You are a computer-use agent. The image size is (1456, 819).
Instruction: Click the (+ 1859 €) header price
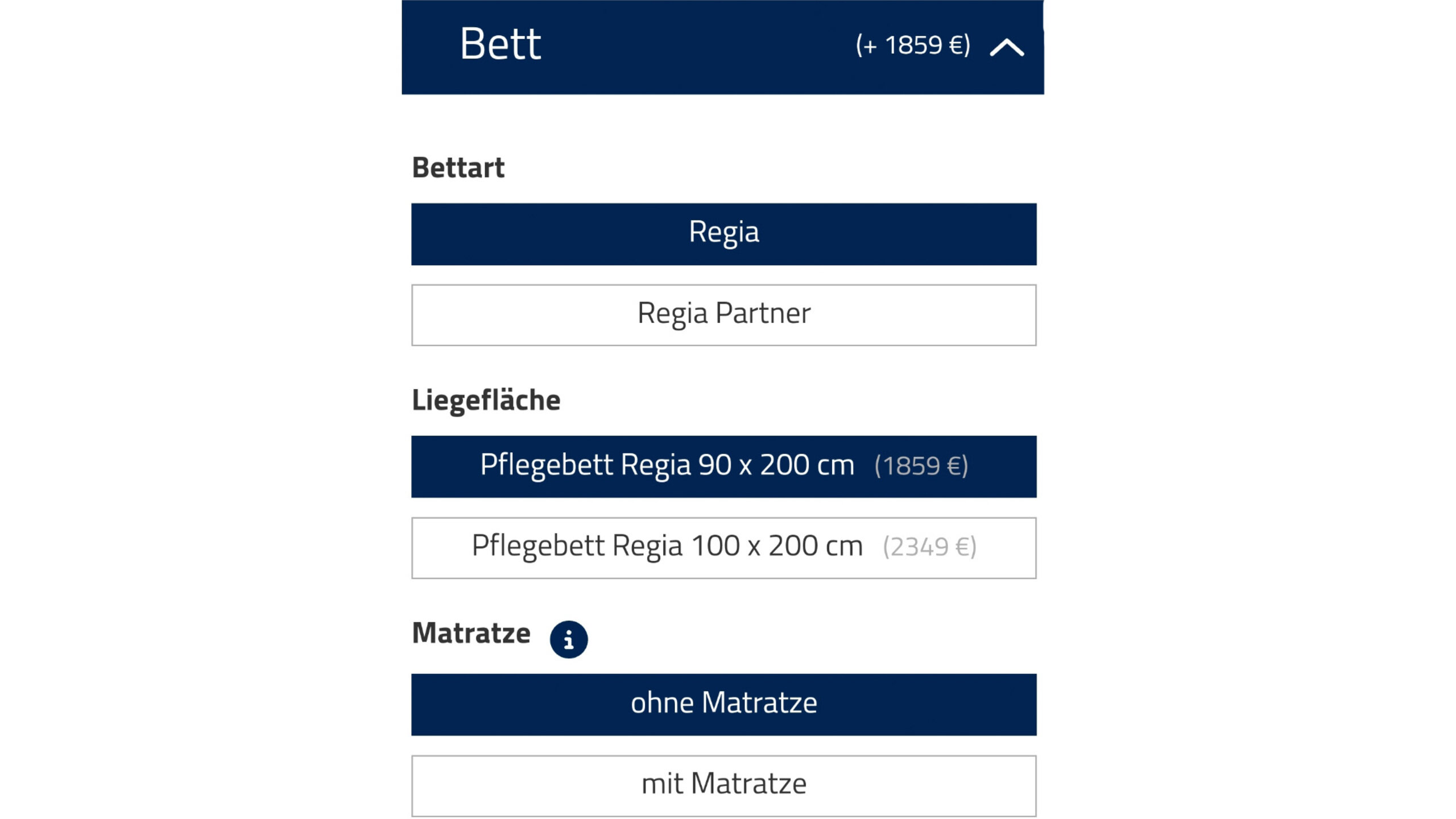click(913, 45)
